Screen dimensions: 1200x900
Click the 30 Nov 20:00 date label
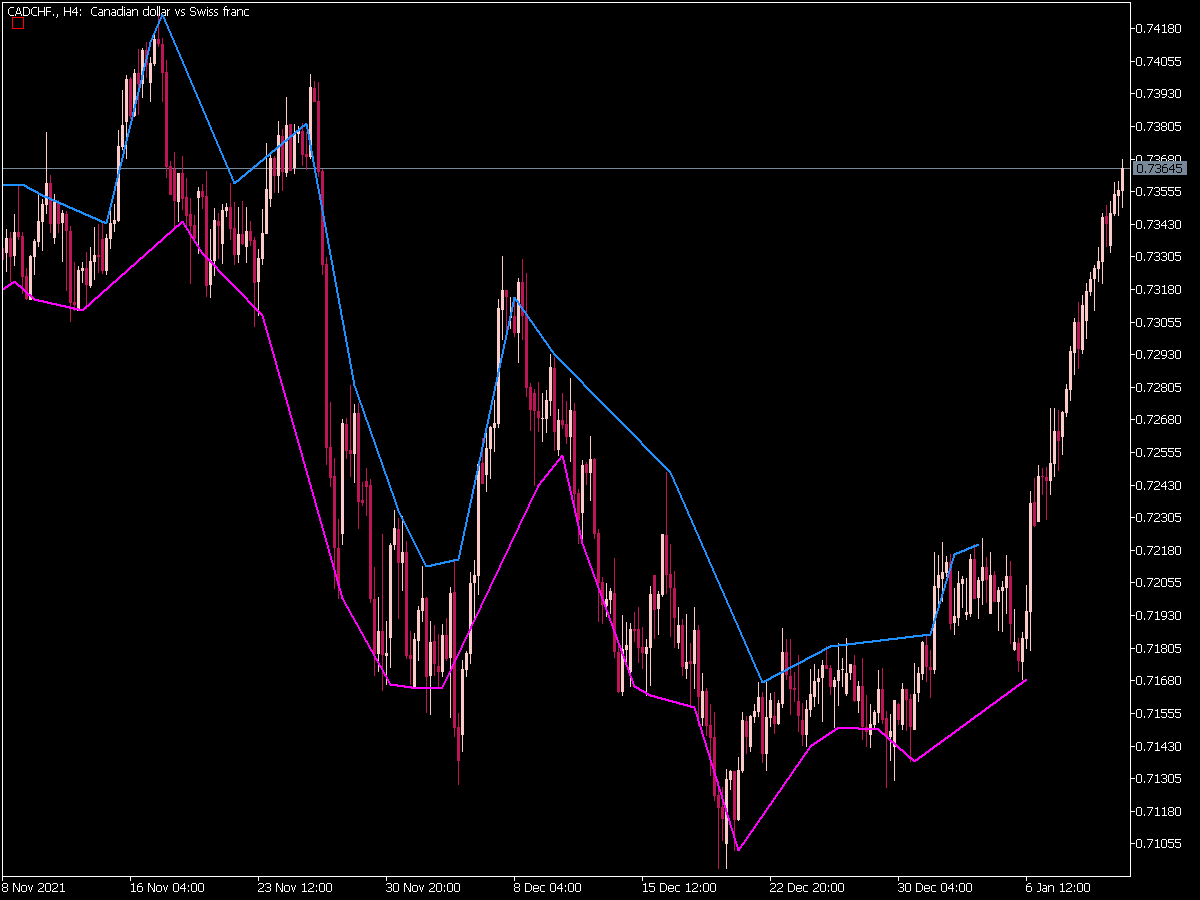423,887
